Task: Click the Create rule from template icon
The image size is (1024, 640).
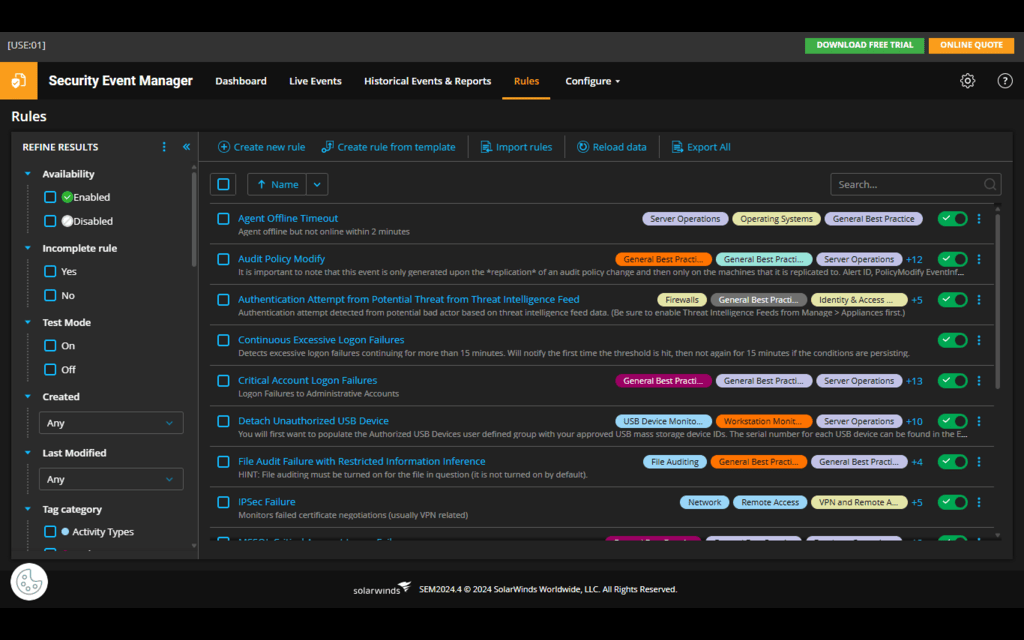Action: coord(327,146)
